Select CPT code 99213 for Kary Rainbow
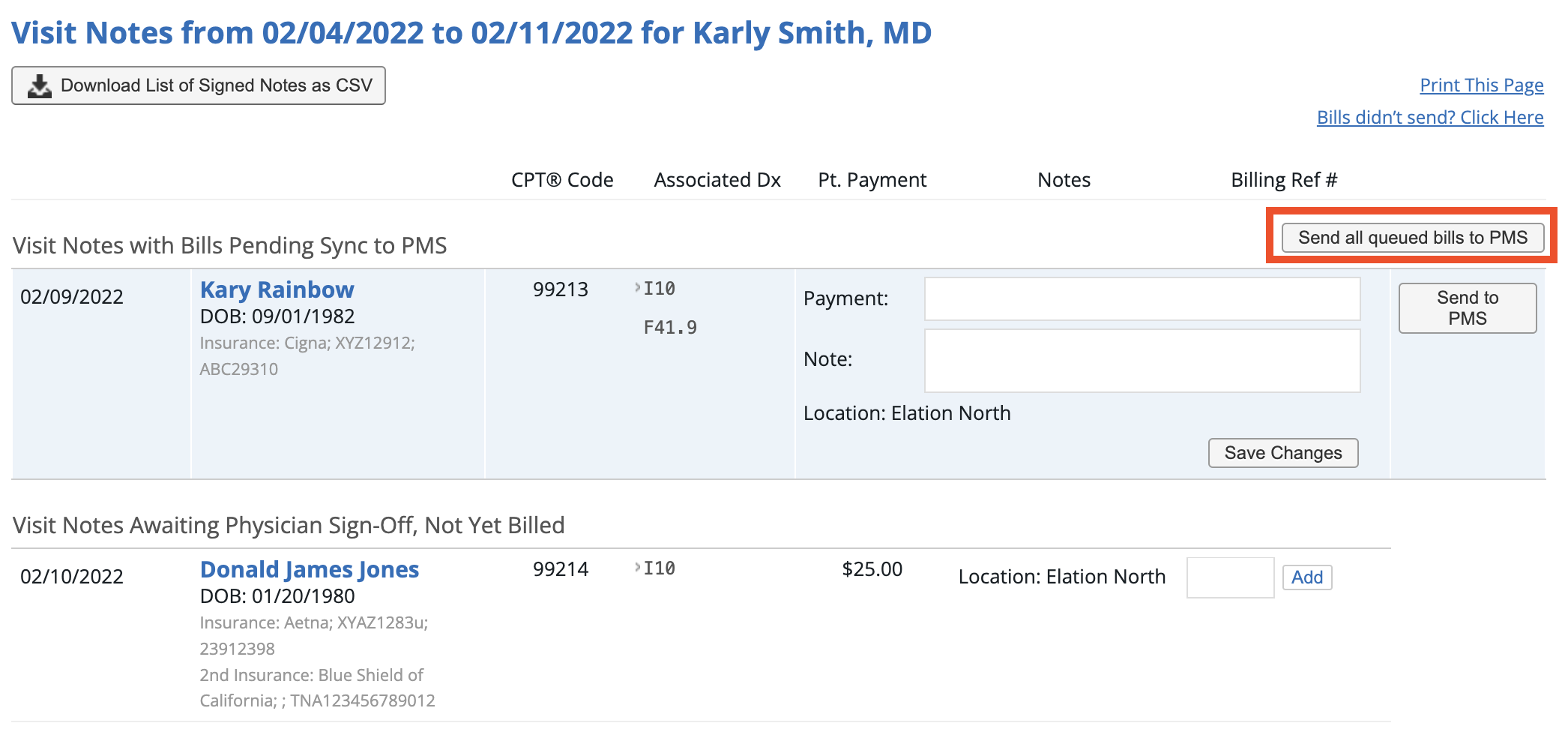Viewport: 1568px width, 738px height. pyautogui.click(x=561, y=289)
